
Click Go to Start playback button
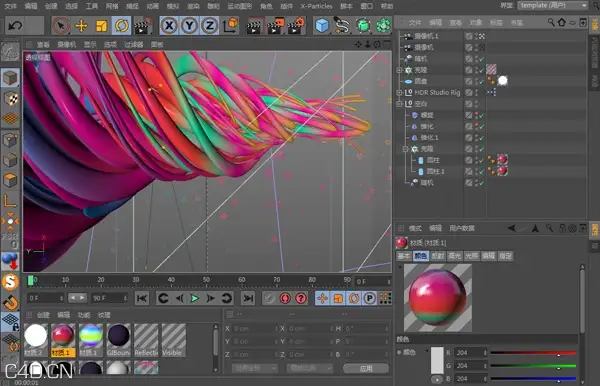pos(142,298)
